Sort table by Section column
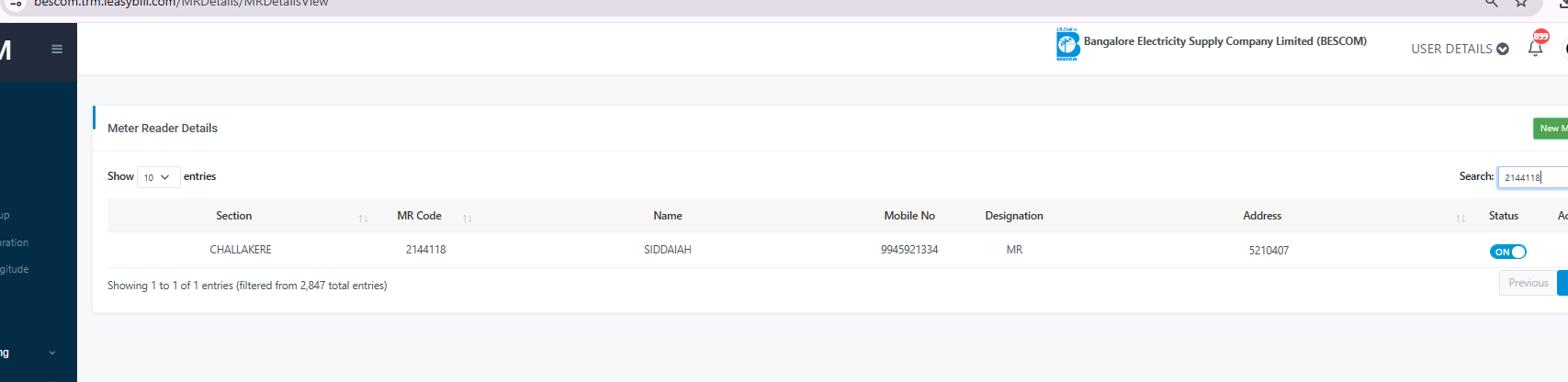The width and height of the screenshot is (1568, 382). (241, 216)
